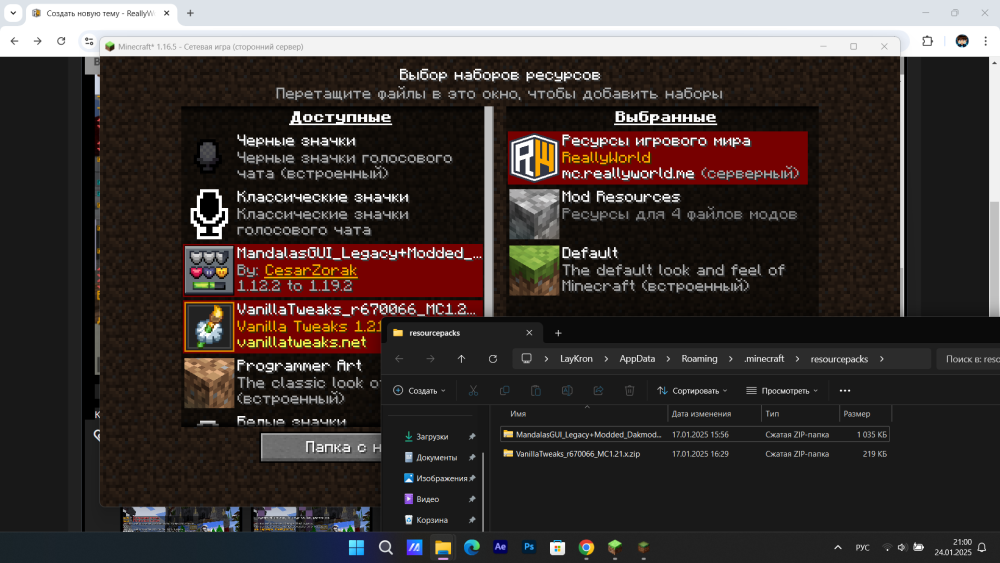Click the Default grass block pack icon
Screen dimensions: 1000x563
(x=534, y=270)
